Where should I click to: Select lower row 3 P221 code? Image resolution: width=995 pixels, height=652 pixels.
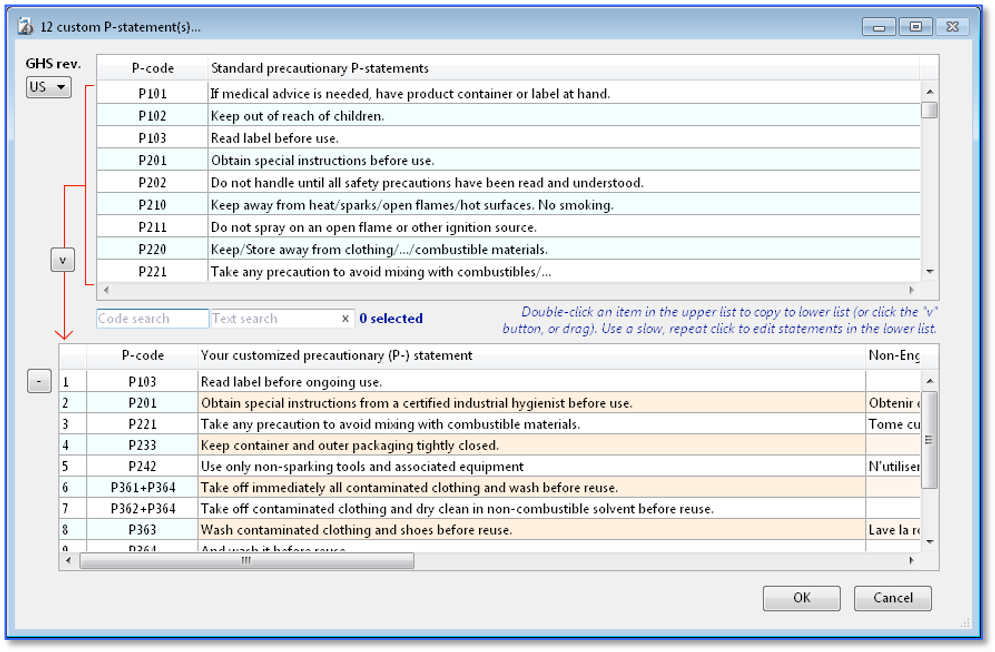(x=142, y=424)
